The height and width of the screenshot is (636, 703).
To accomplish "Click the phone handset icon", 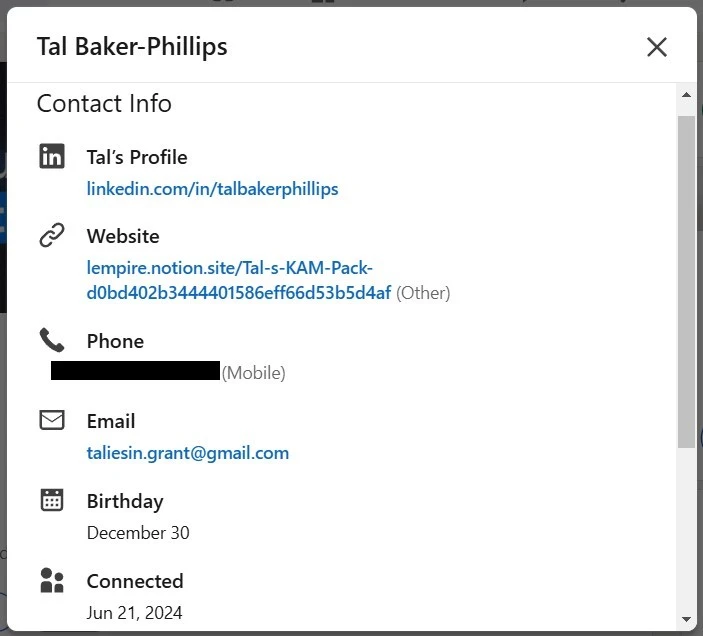I will 52,340.
